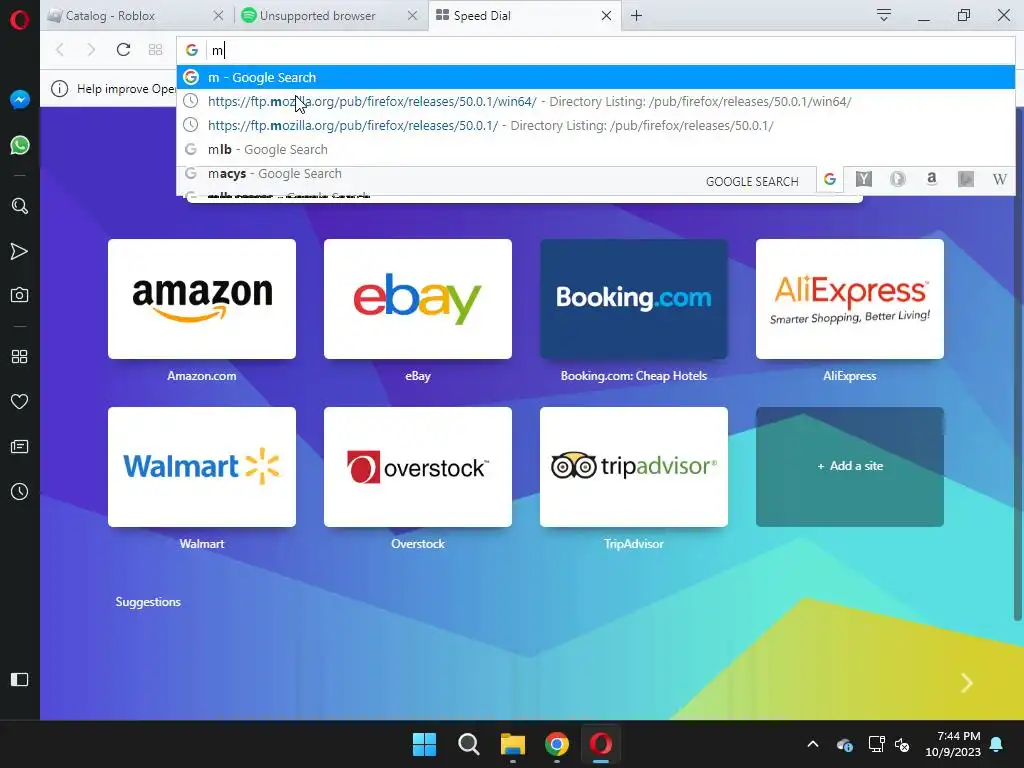Click the muted volume icon in the tray
1024x768 pixels.
tap(903, 744)
